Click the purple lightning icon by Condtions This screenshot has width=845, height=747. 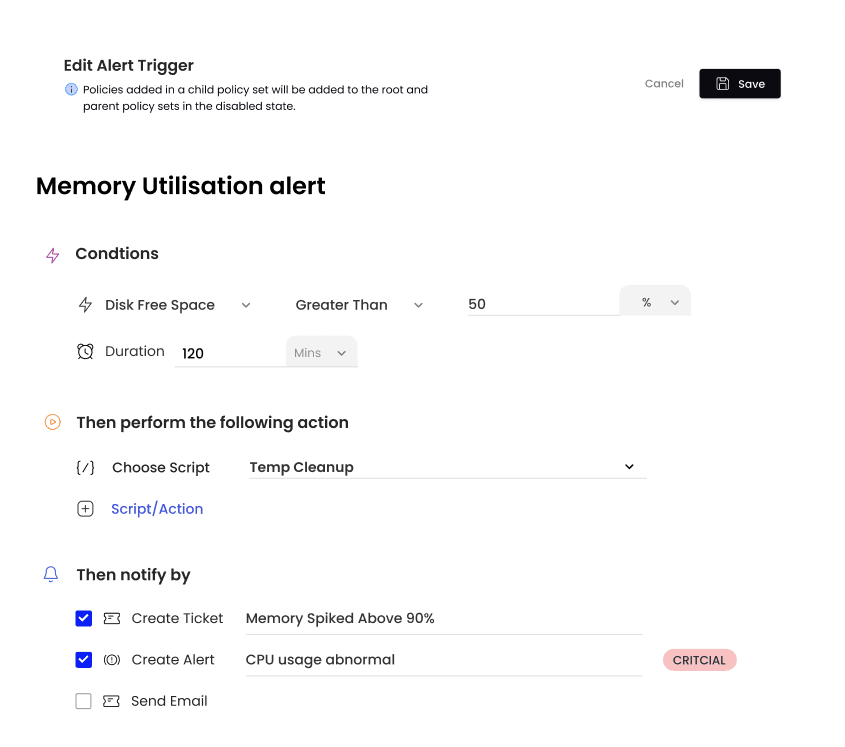coord(52,255)
